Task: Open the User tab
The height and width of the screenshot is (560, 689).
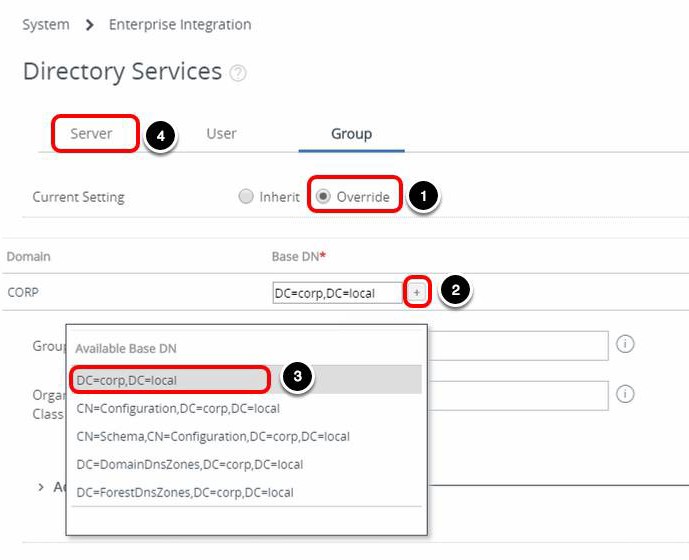Action: click(x=221, y=133)
